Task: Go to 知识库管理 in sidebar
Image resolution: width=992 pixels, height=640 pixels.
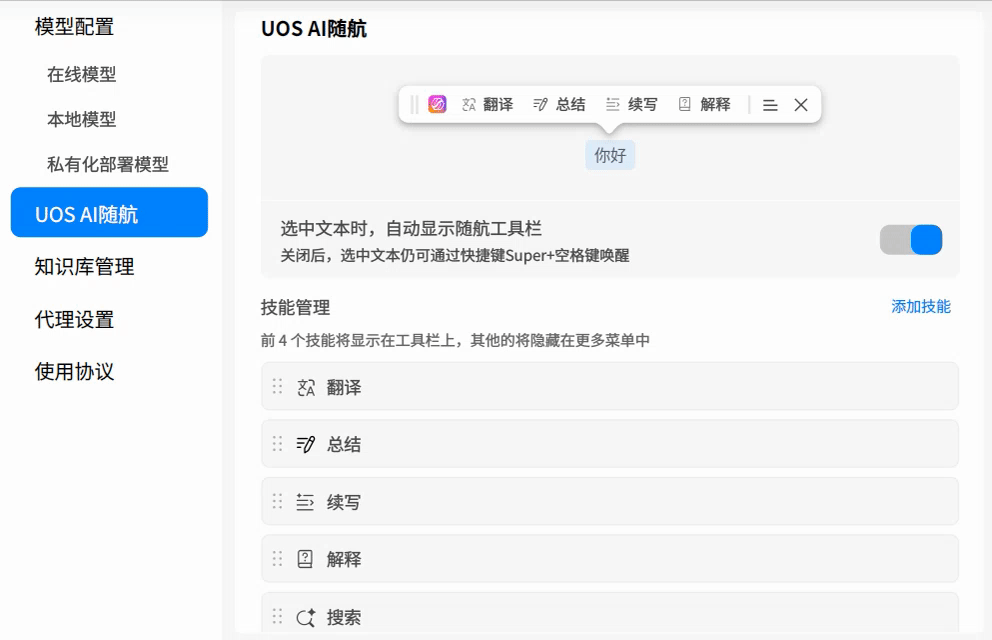Action: [84, 267]
